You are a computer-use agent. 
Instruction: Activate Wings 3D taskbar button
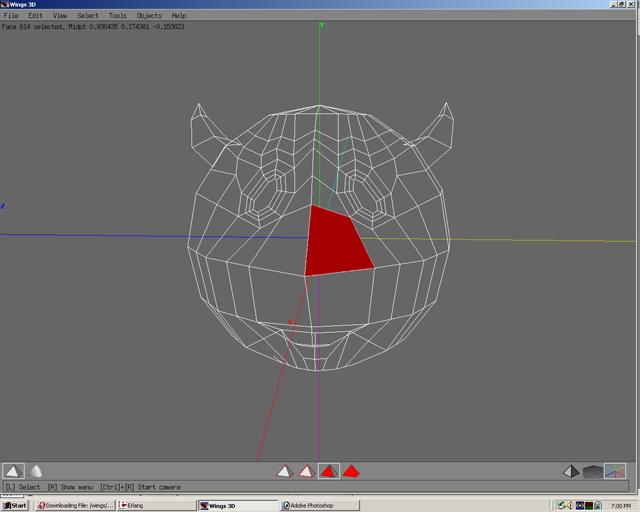pyautogui.click(x=238, y=505)
